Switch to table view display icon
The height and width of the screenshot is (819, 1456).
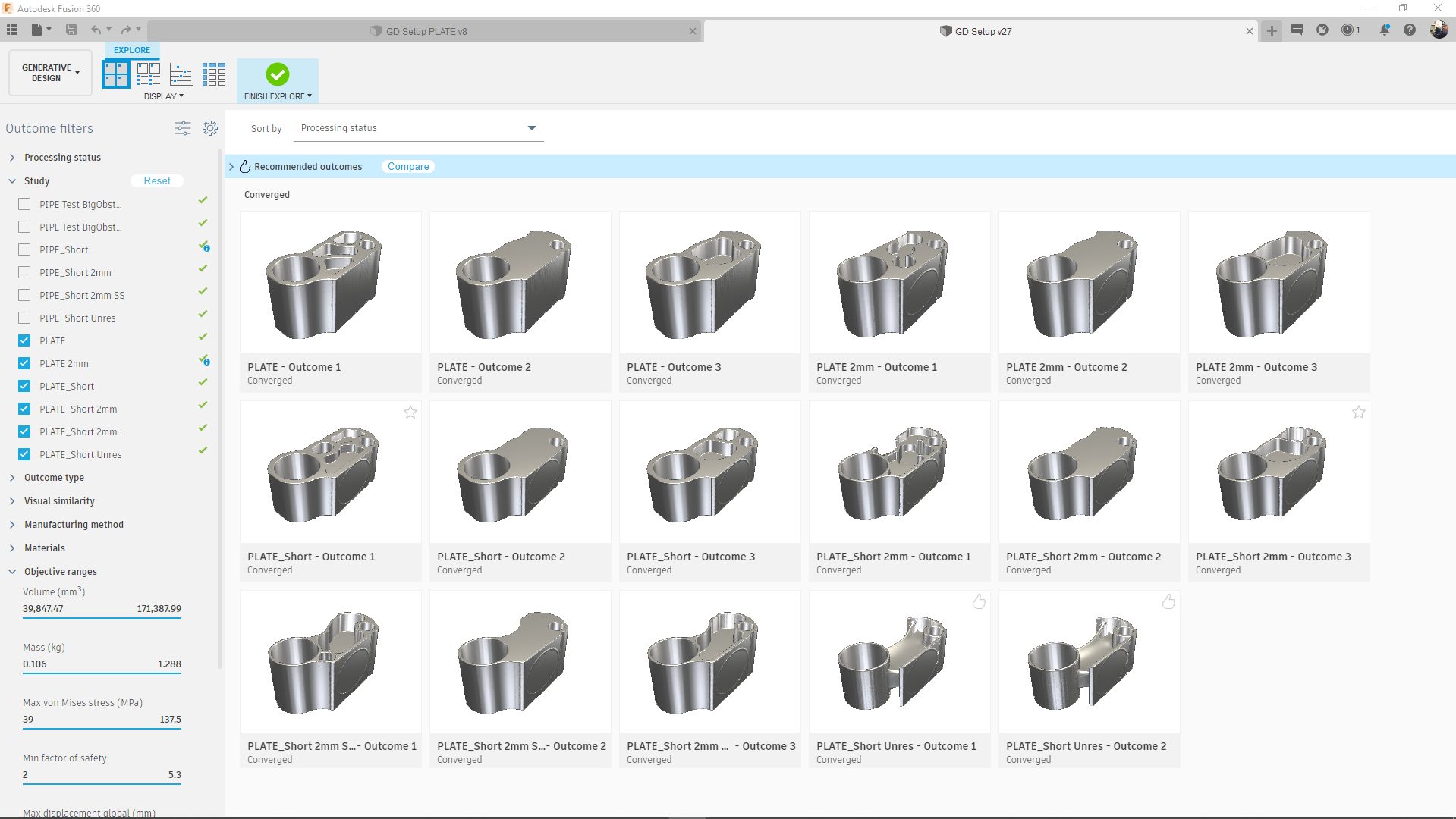pos(214,74)
